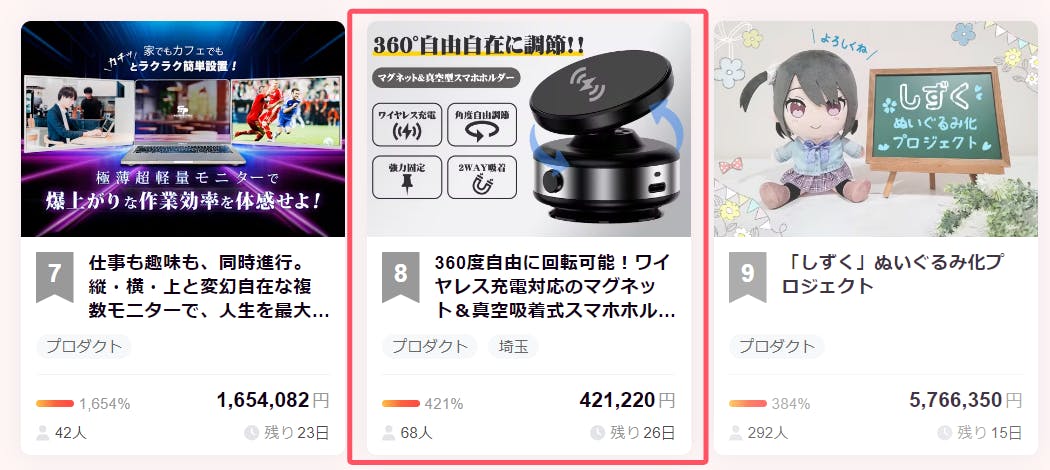Open title 「しずく」ぬいぐるみ化プロジェクト
Viewport: 1050px width, 470px height.
[x=892, y=274]
